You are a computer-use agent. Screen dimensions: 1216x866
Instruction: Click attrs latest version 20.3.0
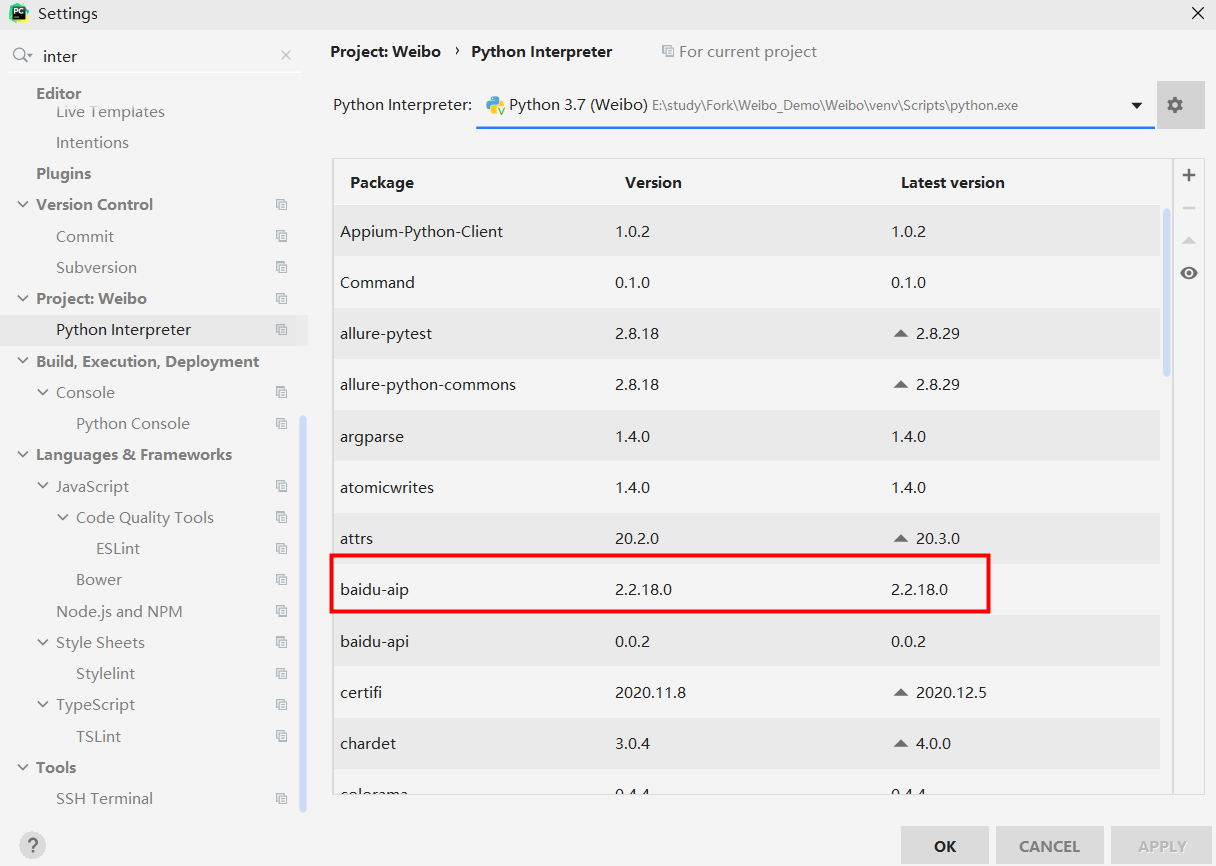[x=938, y=538]
